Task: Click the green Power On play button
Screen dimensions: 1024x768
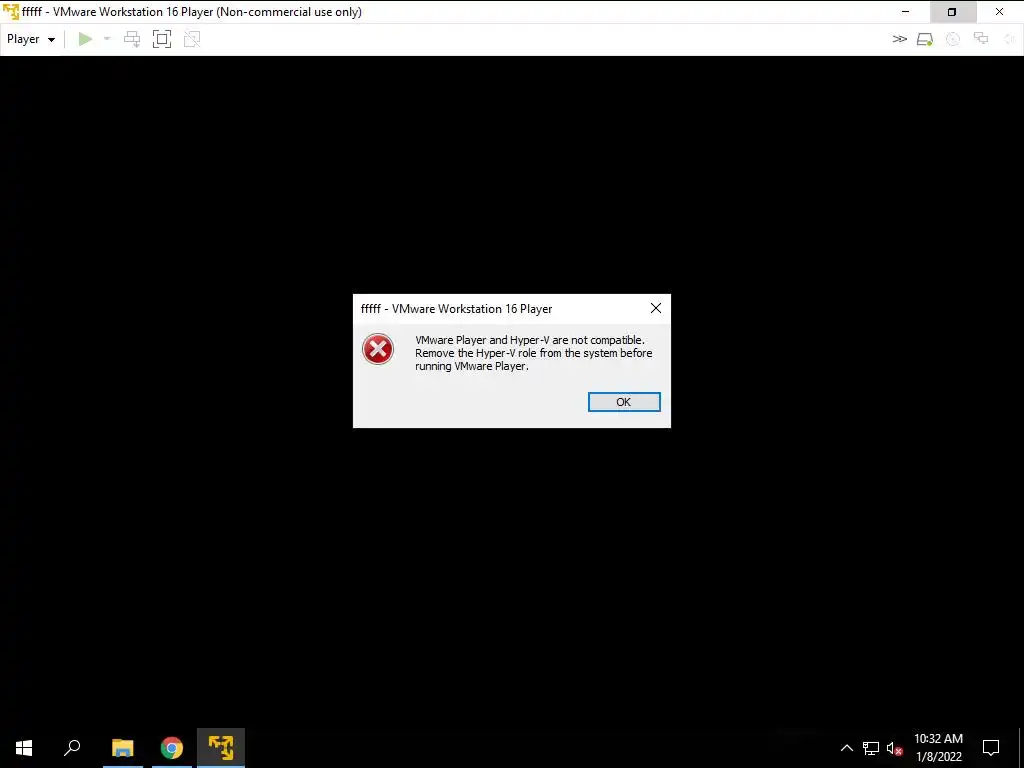Action: tap(85, 39)
